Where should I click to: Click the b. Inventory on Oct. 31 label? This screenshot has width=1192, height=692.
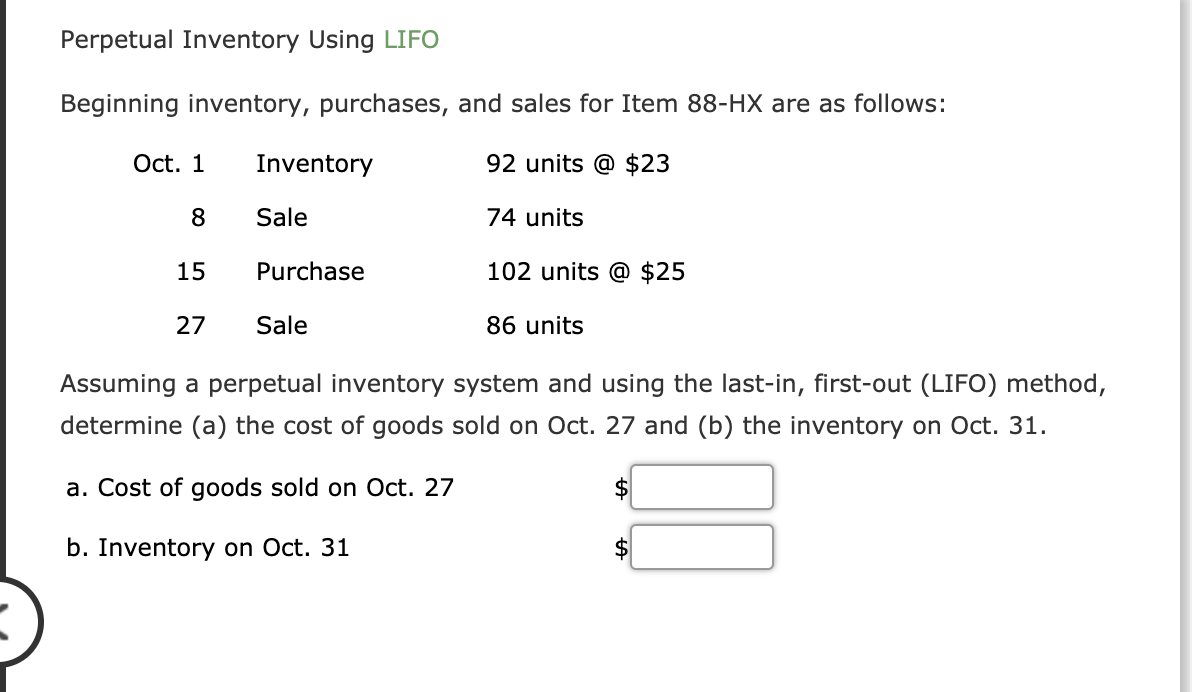(205, 547)
